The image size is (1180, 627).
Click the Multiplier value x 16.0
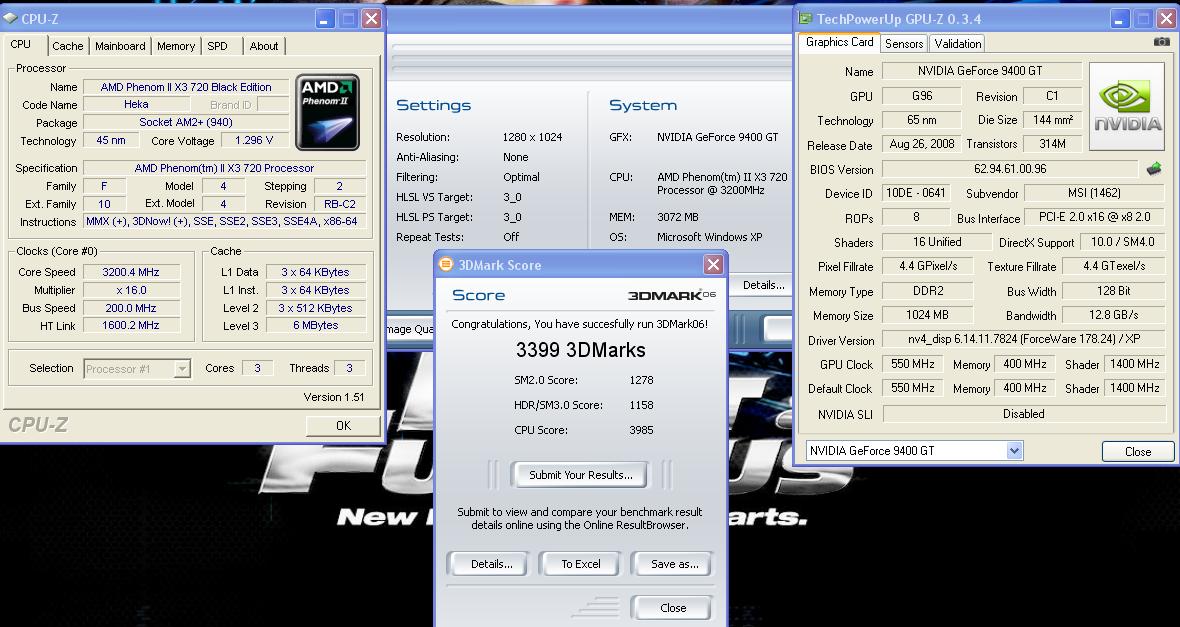click(x=131, y=290)
